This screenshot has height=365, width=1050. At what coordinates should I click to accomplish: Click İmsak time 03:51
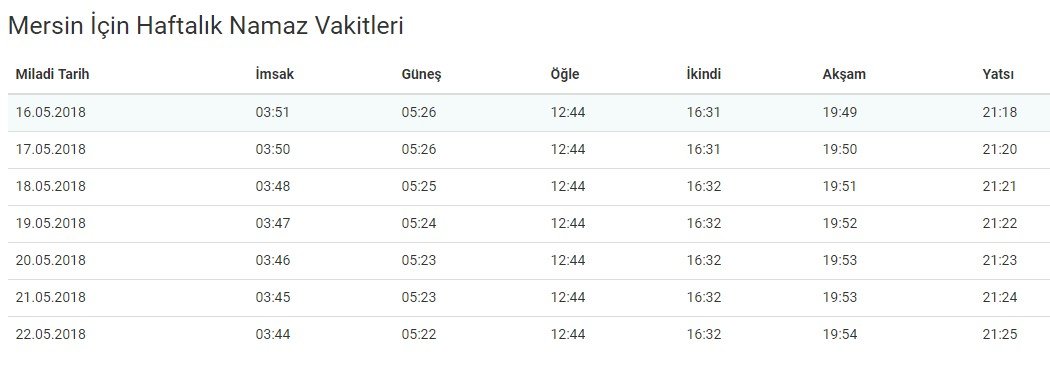coord(273,113)
